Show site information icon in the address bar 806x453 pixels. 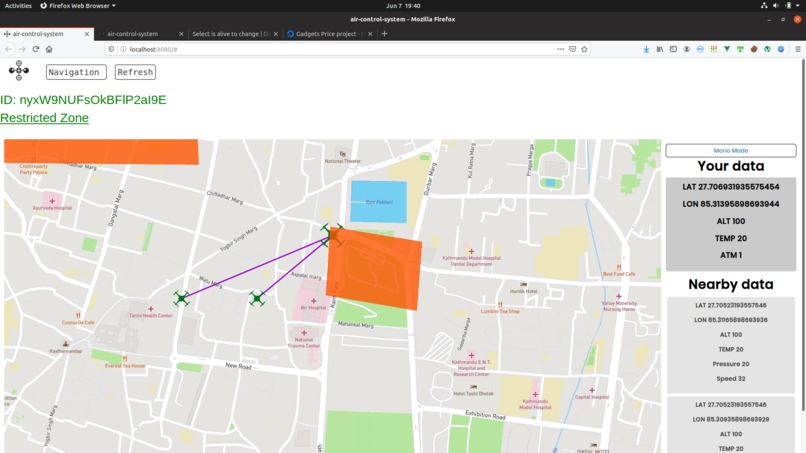pyautogui.click(x=123, y=49)
